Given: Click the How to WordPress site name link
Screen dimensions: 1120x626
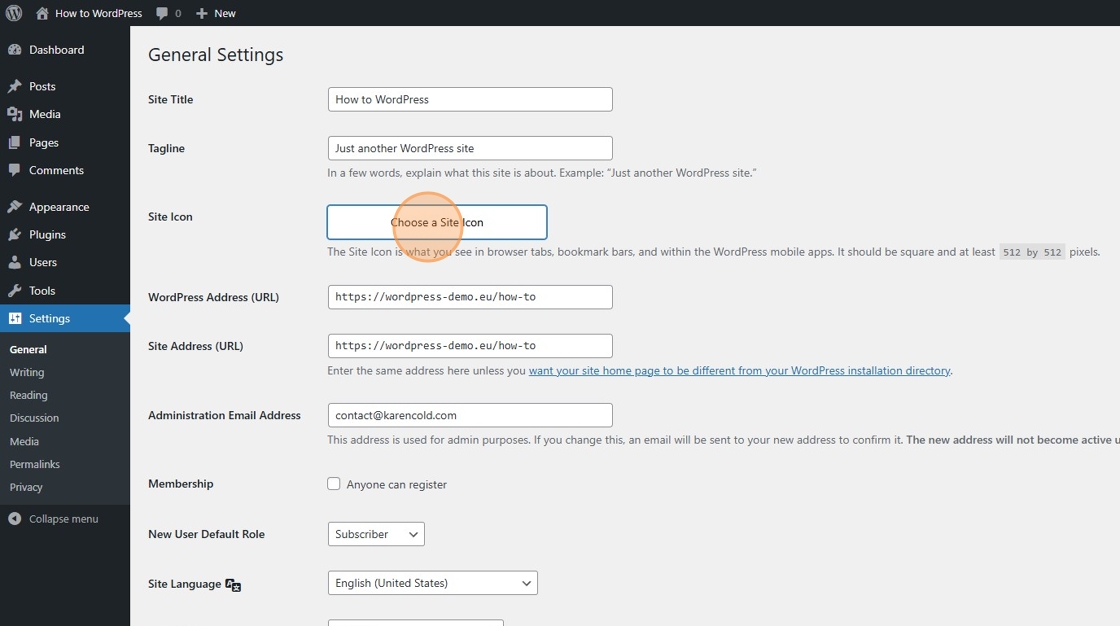Looking at the screenshot, I should pos(99,13).
